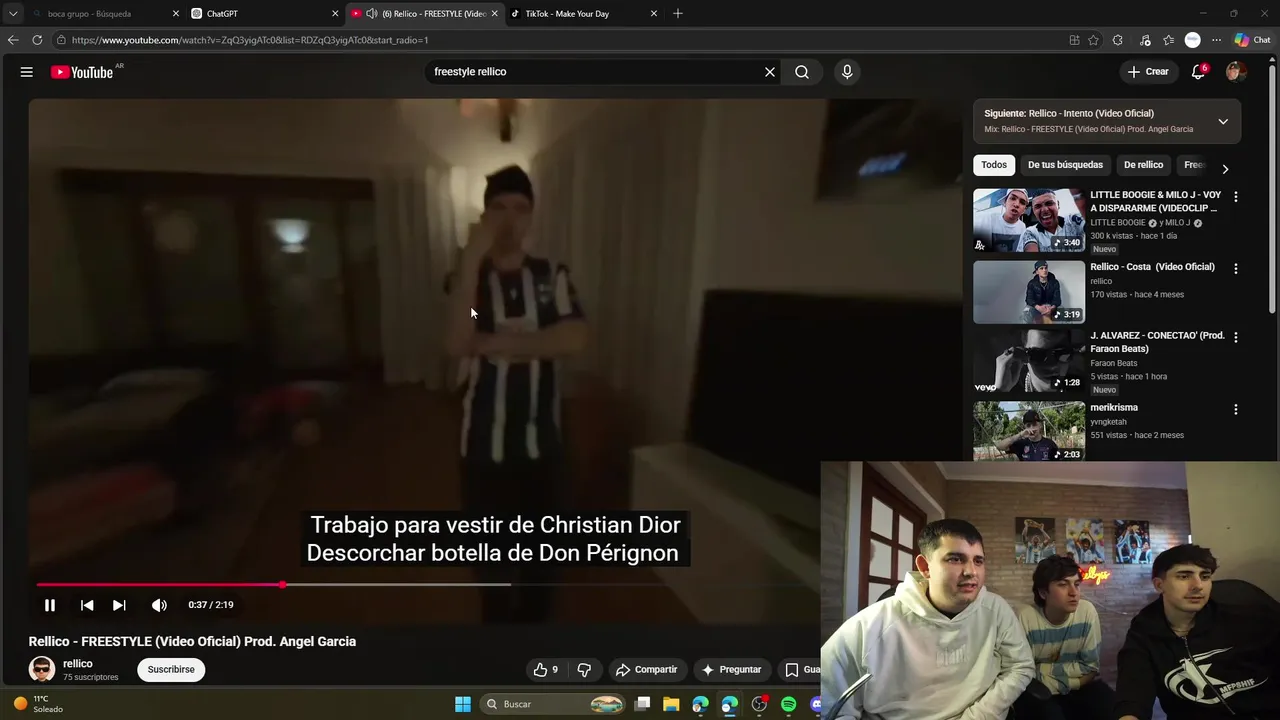Reload the page
The height and width of the screenshot is (720, 1280).
coord(37,40)
